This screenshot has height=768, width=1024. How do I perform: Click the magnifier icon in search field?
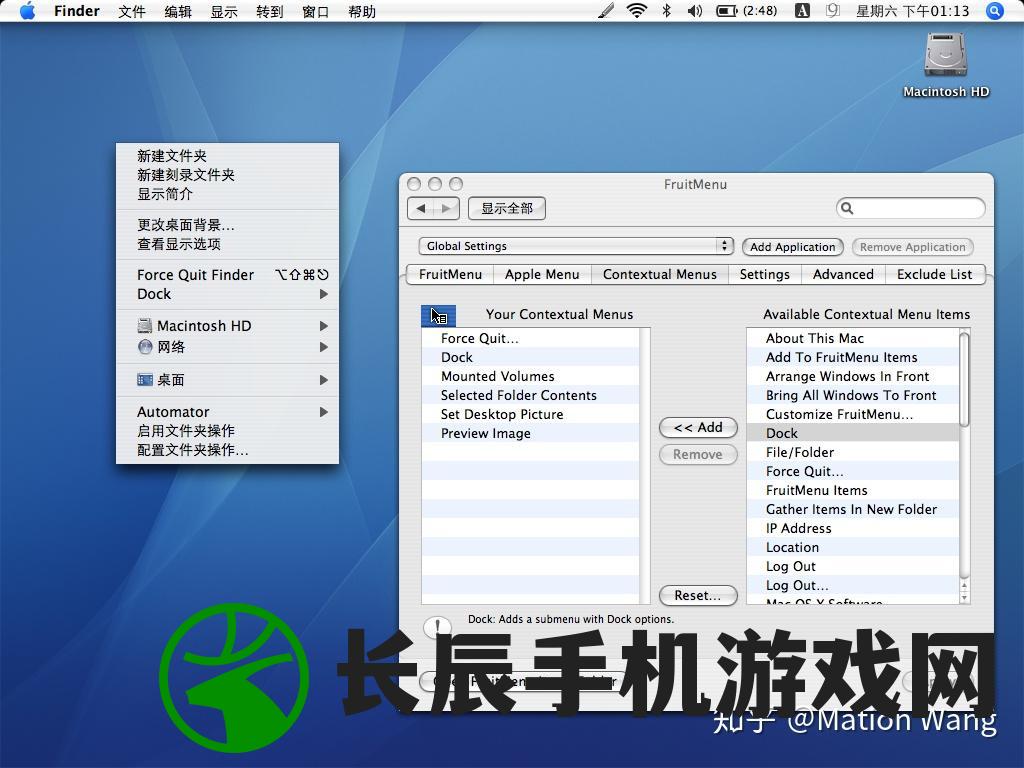(847, 208)
